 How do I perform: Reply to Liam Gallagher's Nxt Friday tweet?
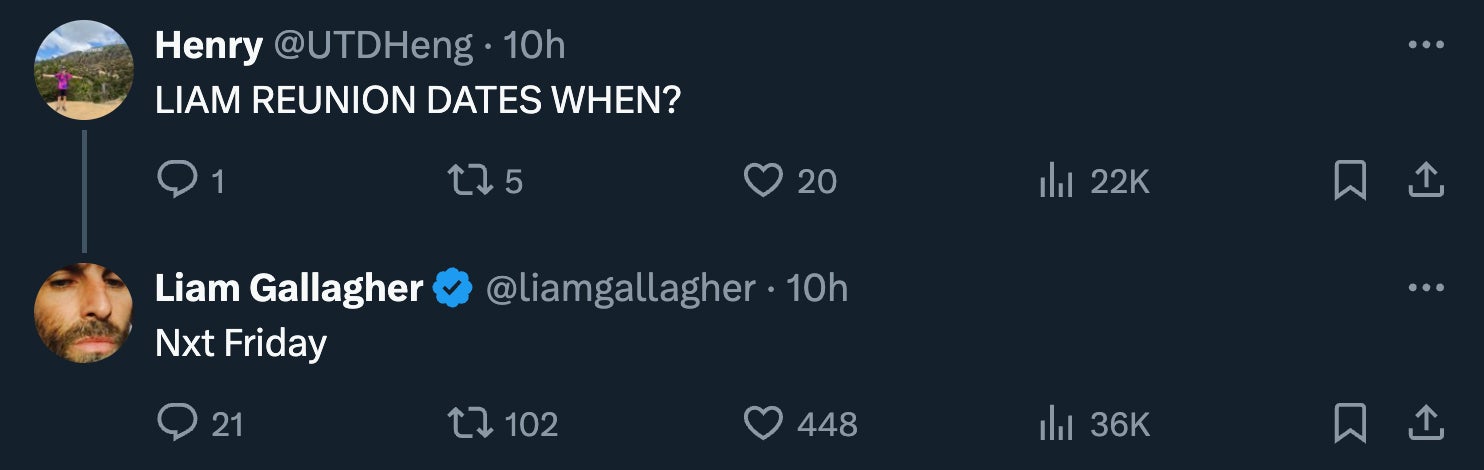point(176,424)
